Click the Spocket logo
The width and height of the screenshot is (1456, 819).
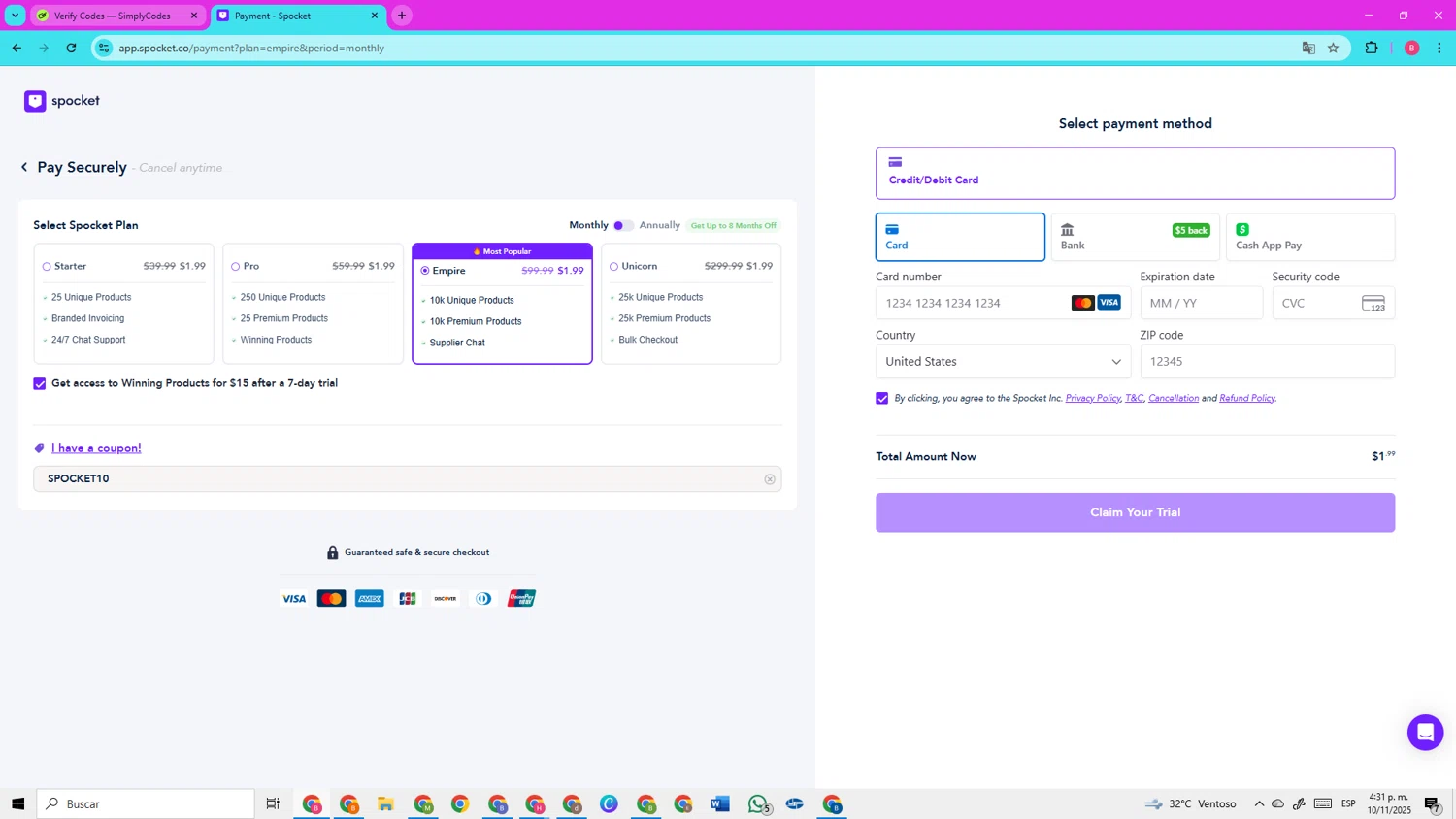[62, 101]
